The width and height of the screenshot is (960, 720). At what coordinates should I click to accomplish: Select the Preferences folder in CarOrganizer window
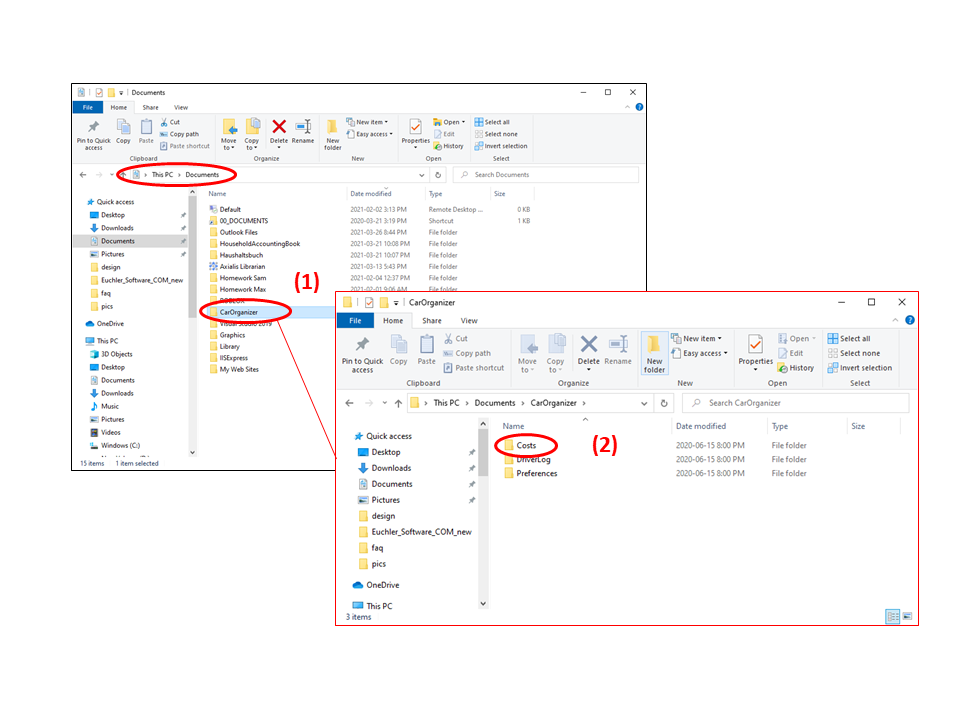pyautogui.click(x=536, y=473)
